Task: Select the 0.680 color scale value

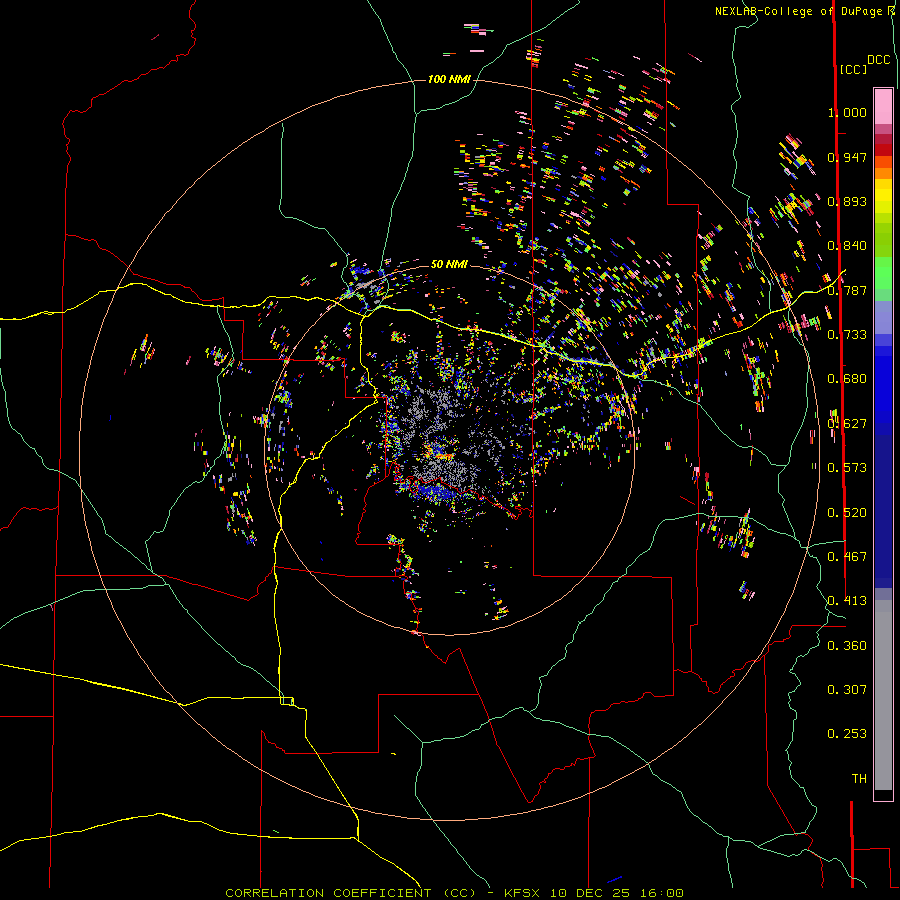Action: coord(847,379)
